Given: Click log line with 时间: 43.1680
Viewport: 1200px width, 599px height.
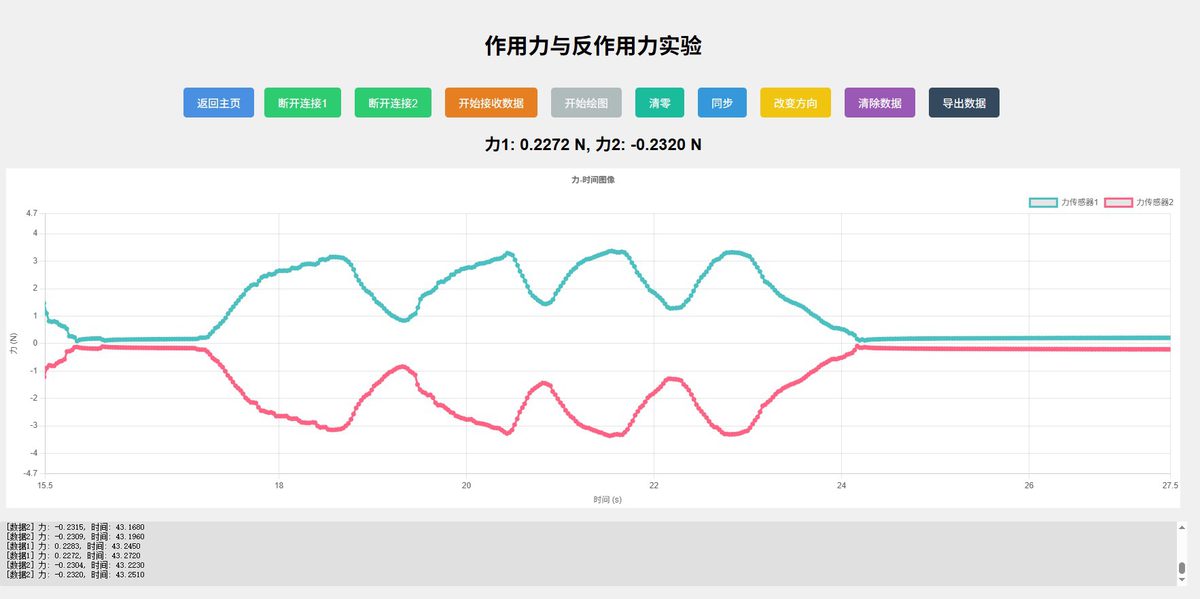Looking at the screenshot, I should [x=75, y=527].
